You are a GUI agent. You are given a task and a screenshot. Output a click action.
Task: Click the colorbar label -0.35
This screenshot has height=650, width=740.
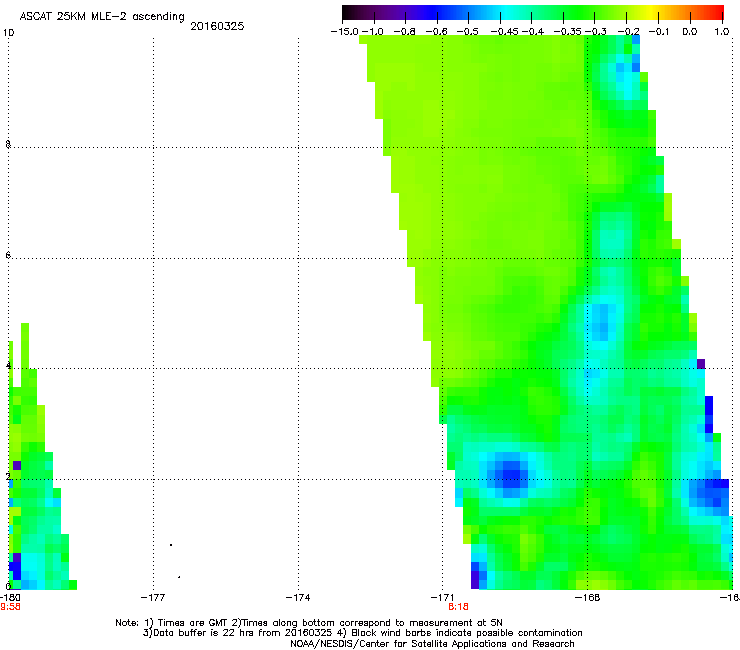pyautogui.click(x=567, y=32)
